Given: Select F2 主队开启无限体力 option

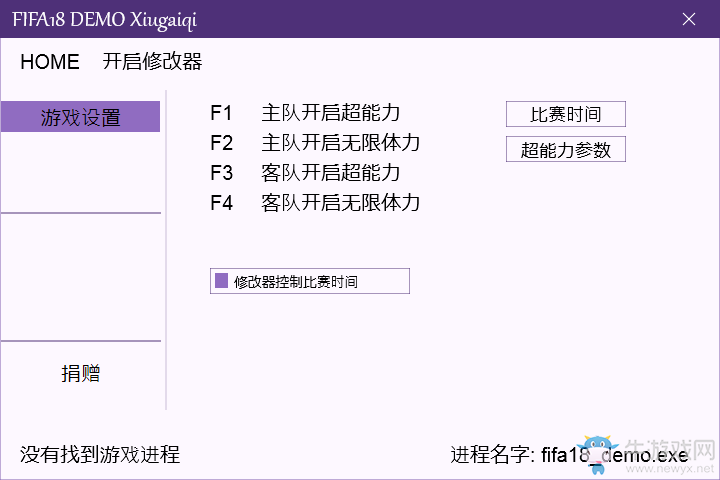Looking at the screenshot, I should coord(315,143).
